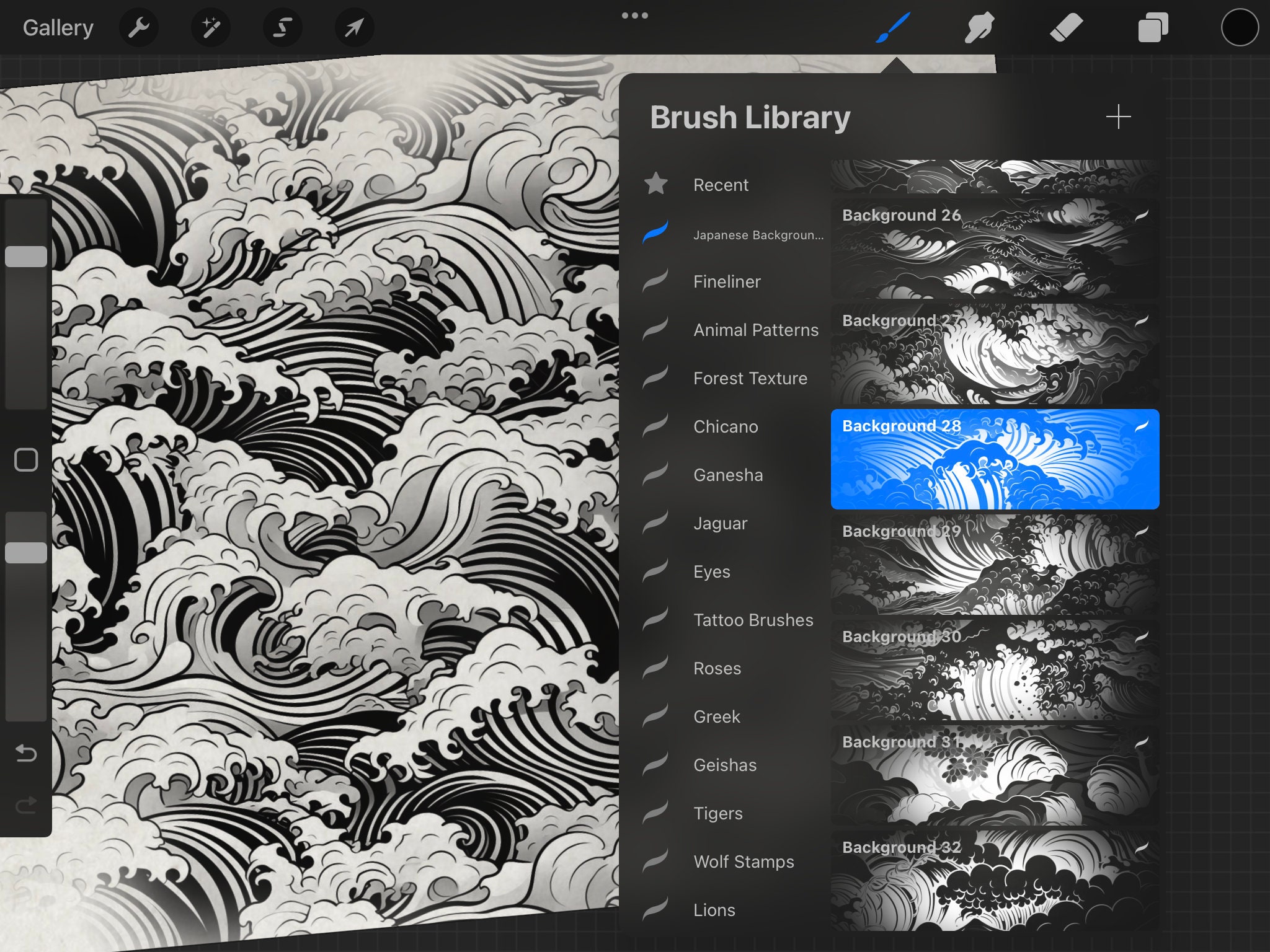Click the stroke icon beside Fineliner
The height and width of the screenshot is (952, 1270).
[655, 280]
